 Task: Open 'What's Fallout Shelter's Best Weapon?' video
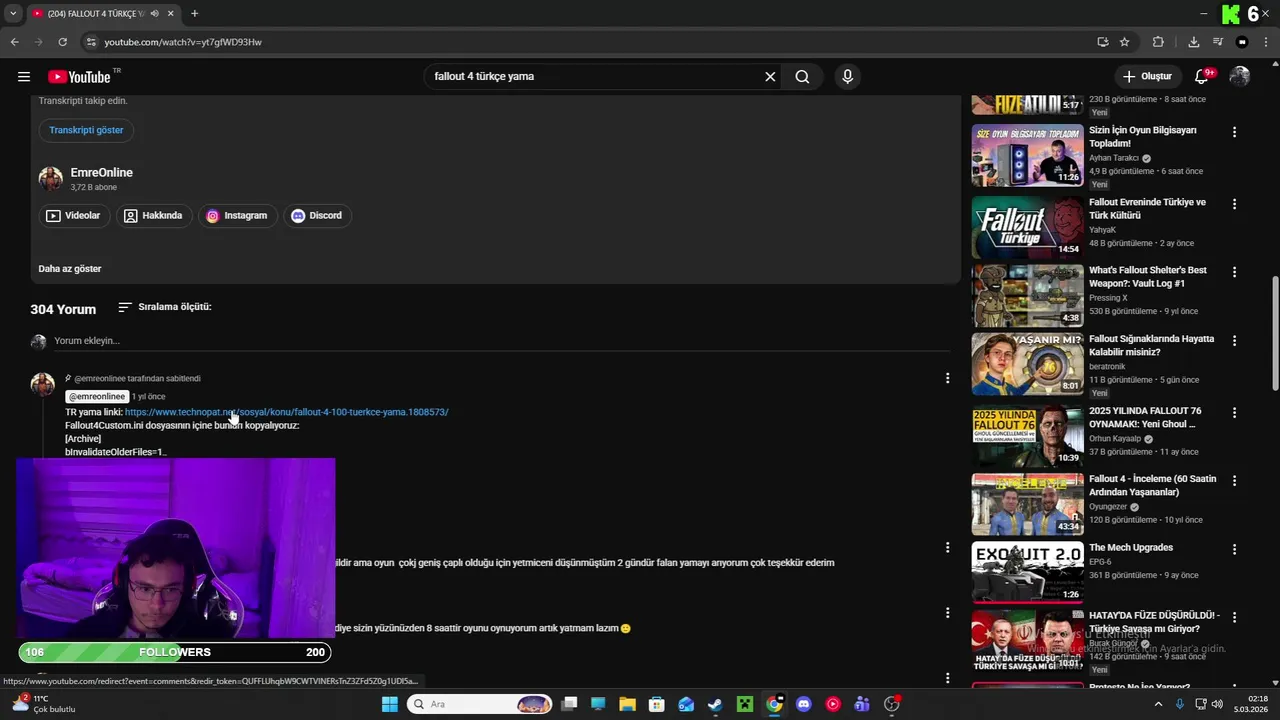click(x=1148, y=277)
